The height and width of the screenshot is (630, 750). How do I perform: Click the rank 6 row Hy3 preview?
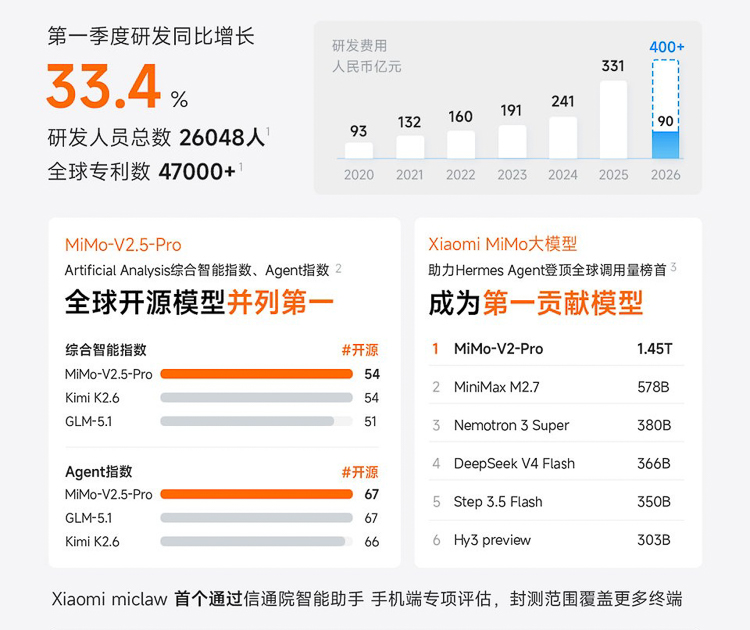point(556,540)
